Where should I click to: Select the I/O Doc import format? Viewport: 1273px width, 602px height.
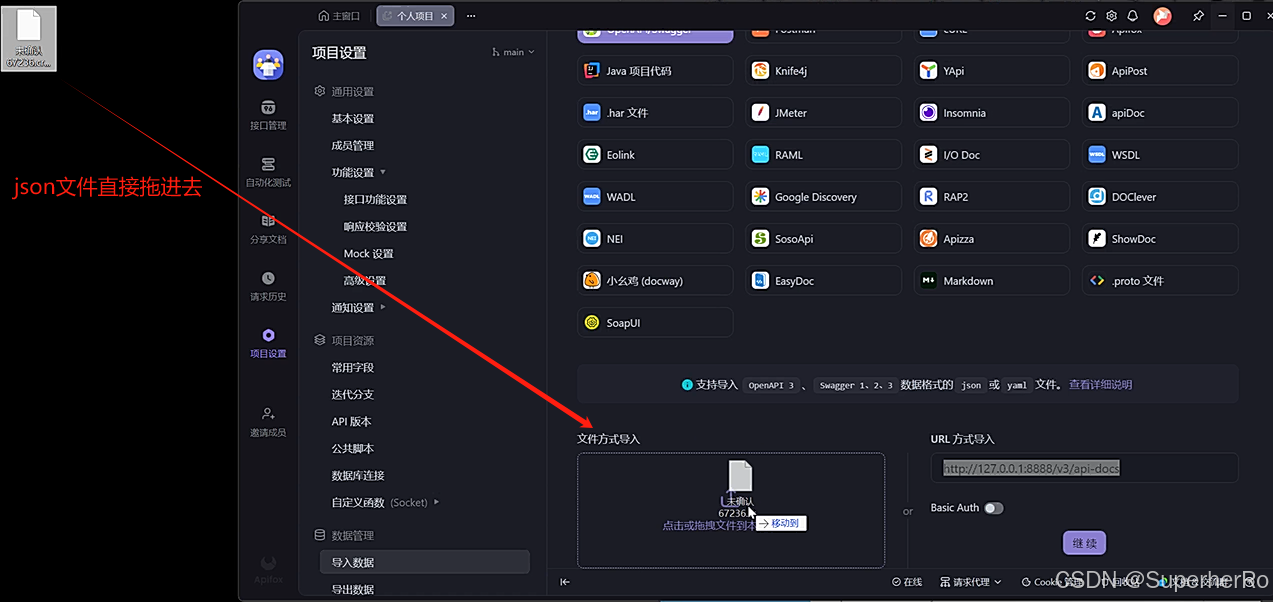(x=992, y=155)
